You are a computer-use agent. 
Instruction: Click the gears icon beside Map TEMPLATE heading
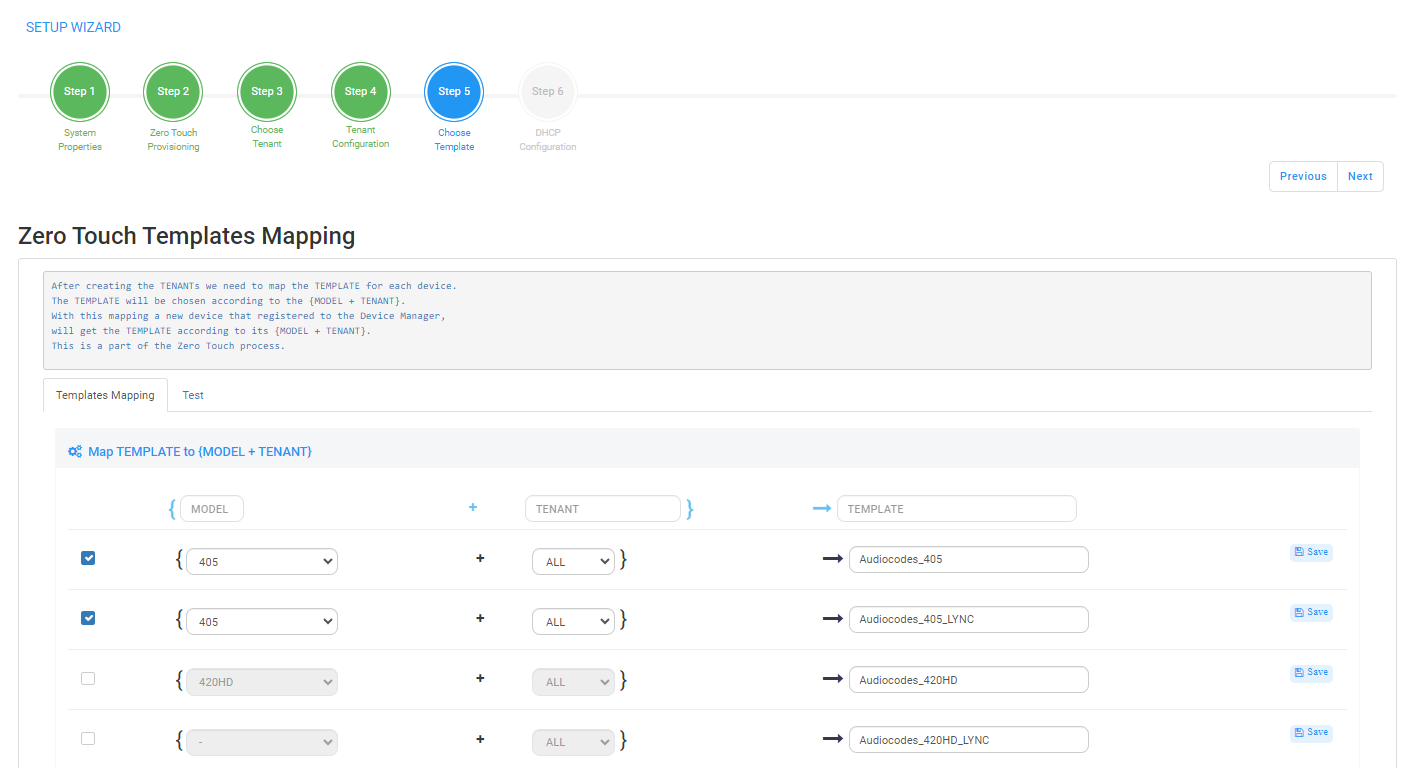click(x=75, y=452)
